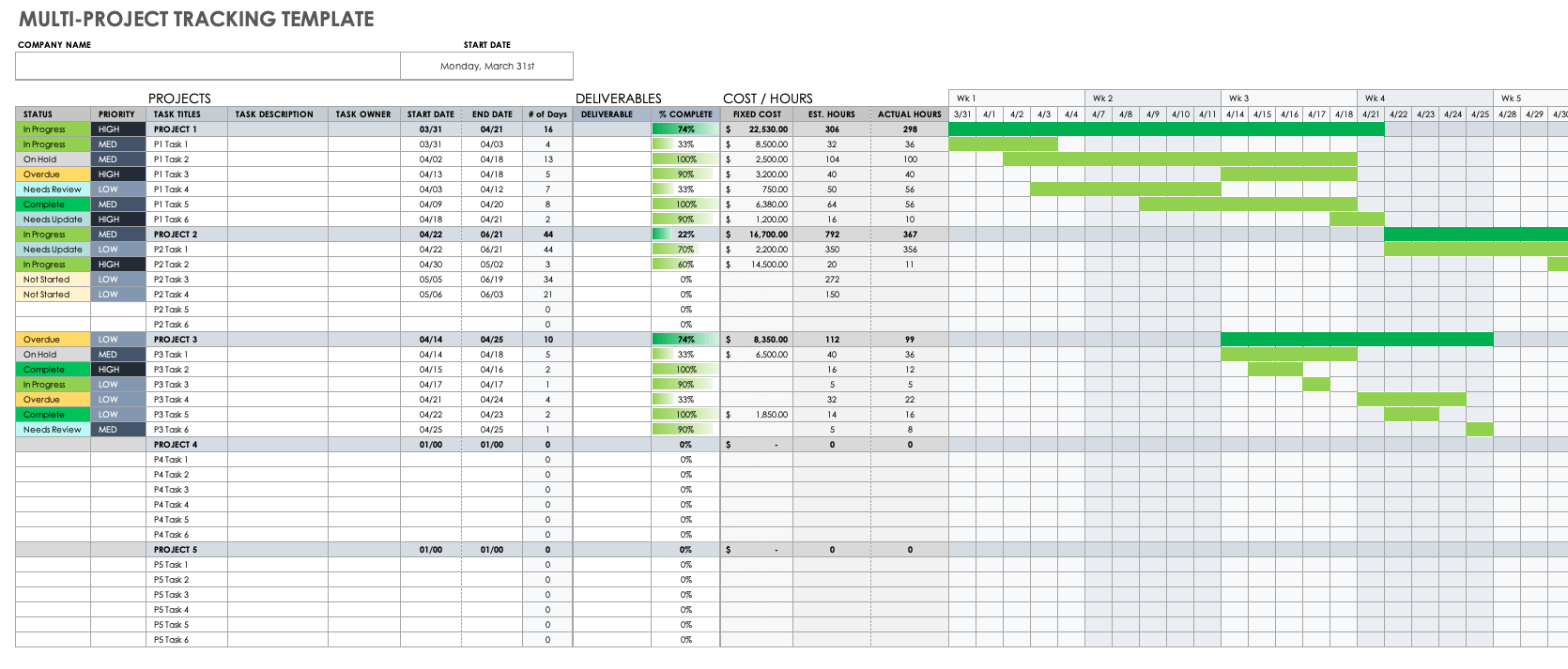Select the actual hours 298 cell
The width and height of the screenshot is (1568, 669).
910,129
